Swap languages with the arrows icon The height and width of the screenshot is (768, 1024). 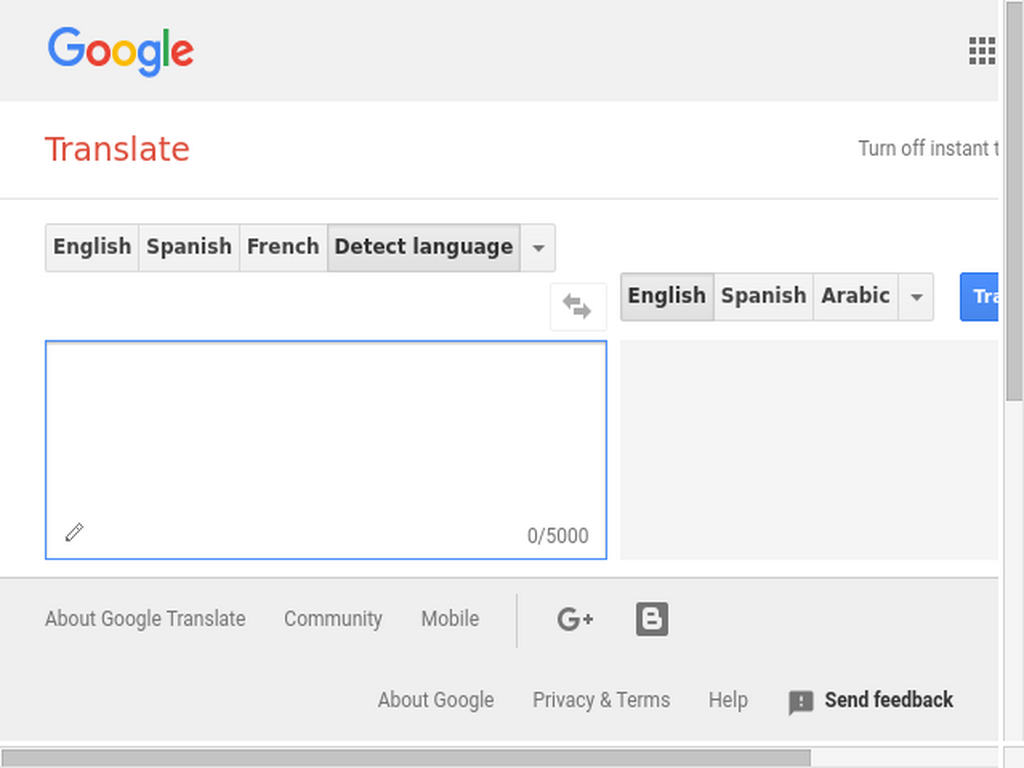(578, 306)
